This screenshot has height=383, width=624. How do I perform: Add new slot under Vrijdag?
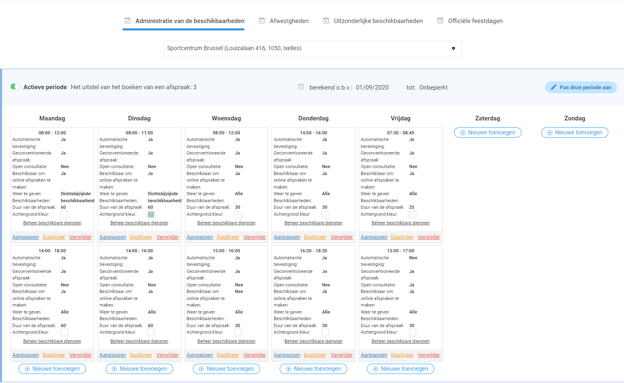[x=400, y=369]
